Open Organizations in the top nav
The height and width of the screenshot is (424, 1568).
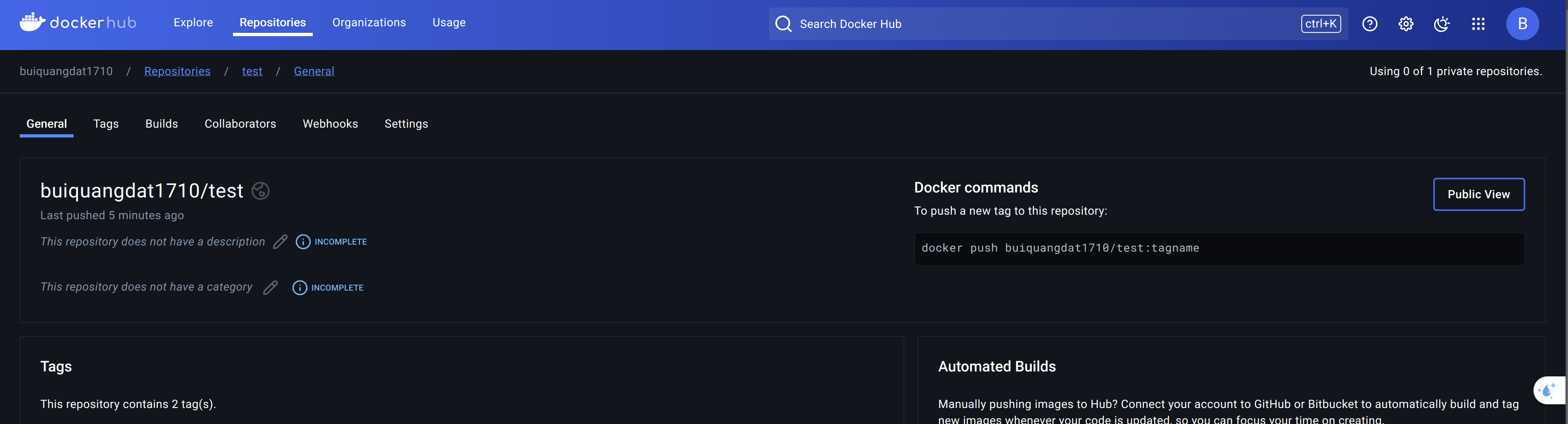point(369,23)
